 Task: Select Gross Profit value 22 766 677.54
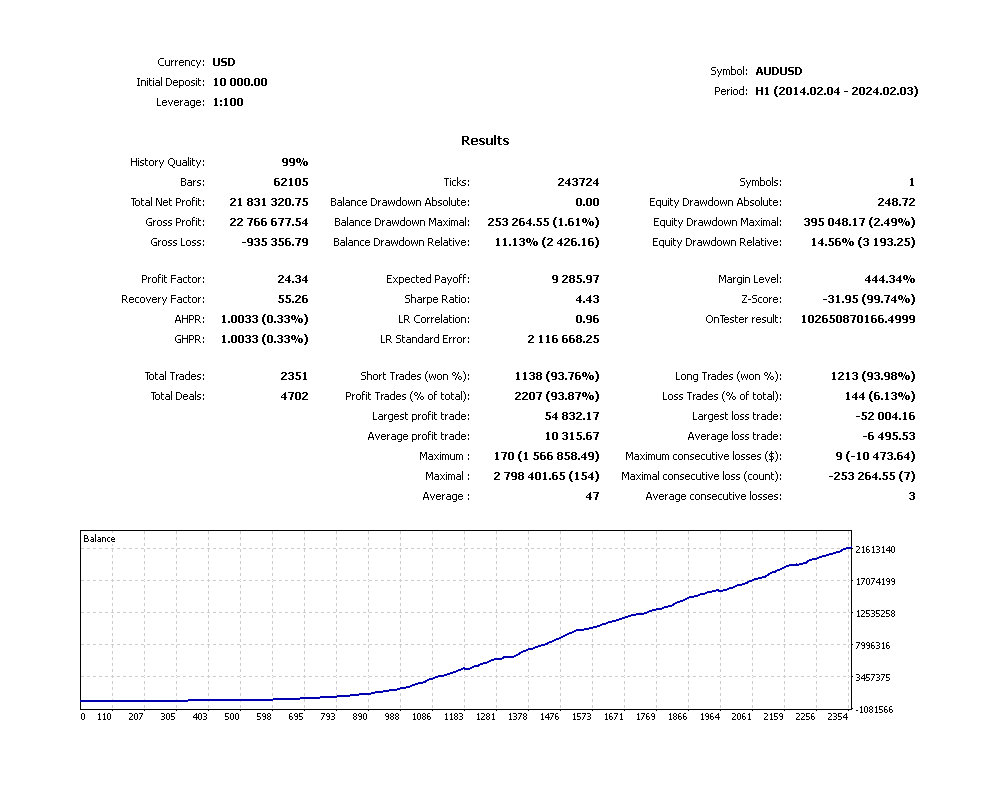coord(268,223)
